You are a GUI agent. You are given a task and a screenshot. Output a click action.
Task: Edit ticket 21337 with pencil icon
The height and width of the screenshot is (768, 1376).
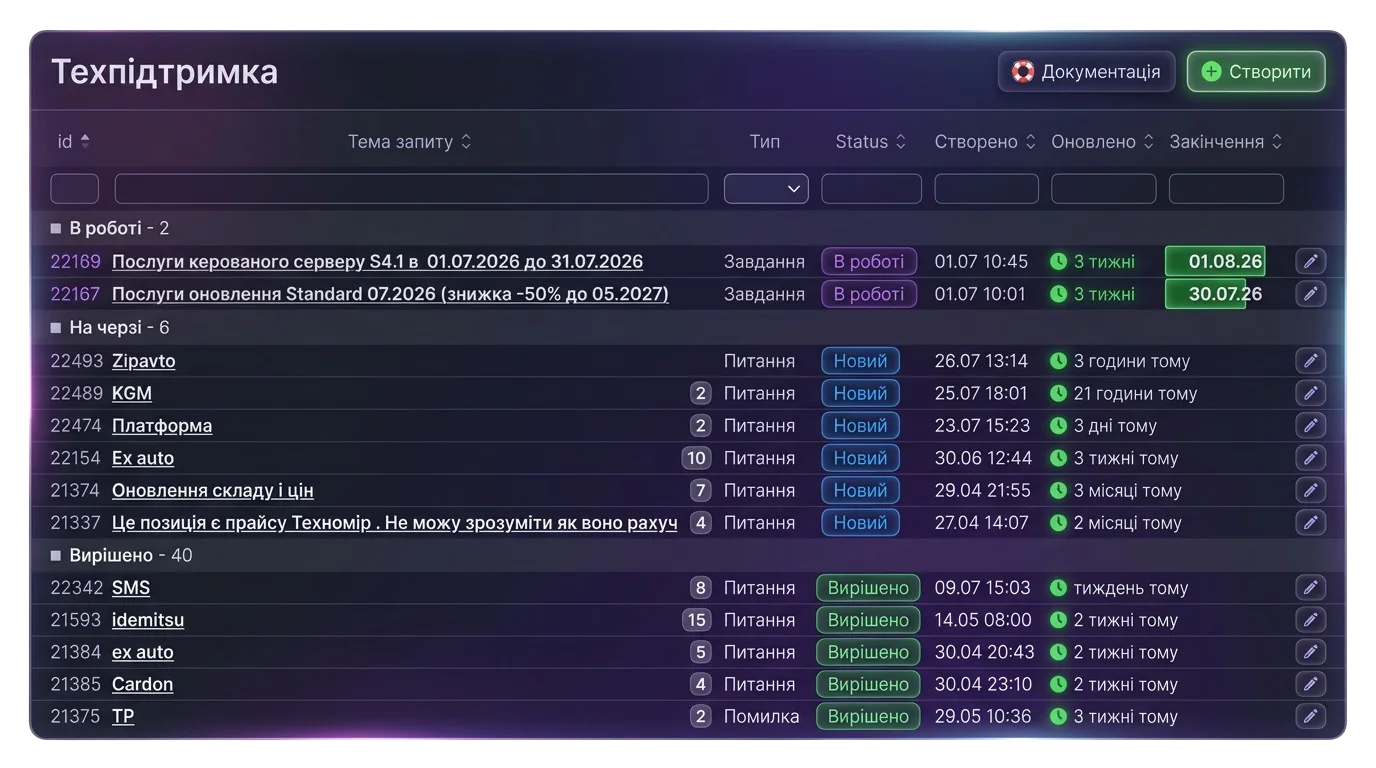point(1310,522)
